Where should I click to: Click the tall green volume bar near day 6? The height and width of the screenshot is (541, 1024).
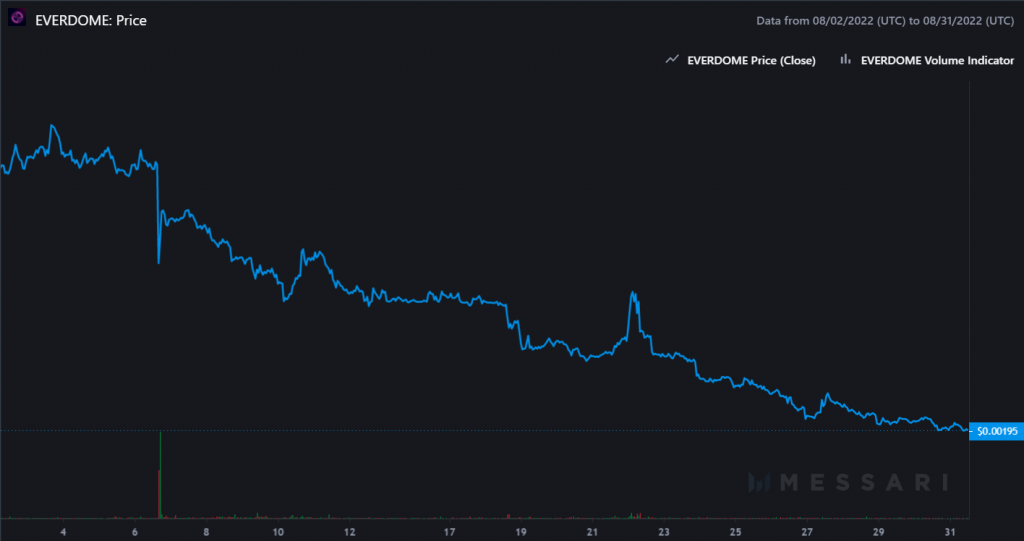coord(160,474)
